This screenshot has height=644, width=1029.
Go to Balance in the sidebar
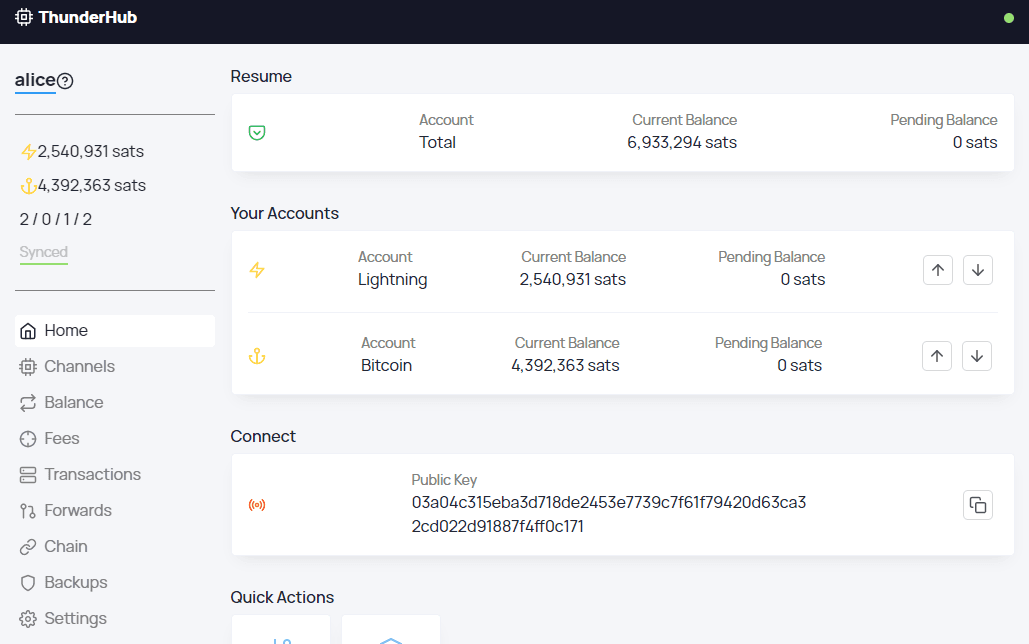point(73,403)
